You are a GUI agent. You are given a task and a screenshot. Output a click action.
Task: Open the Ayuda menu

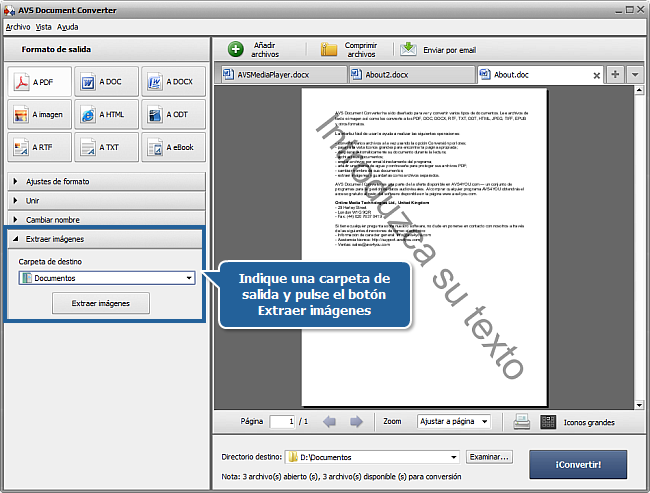(x=68, y=27)
